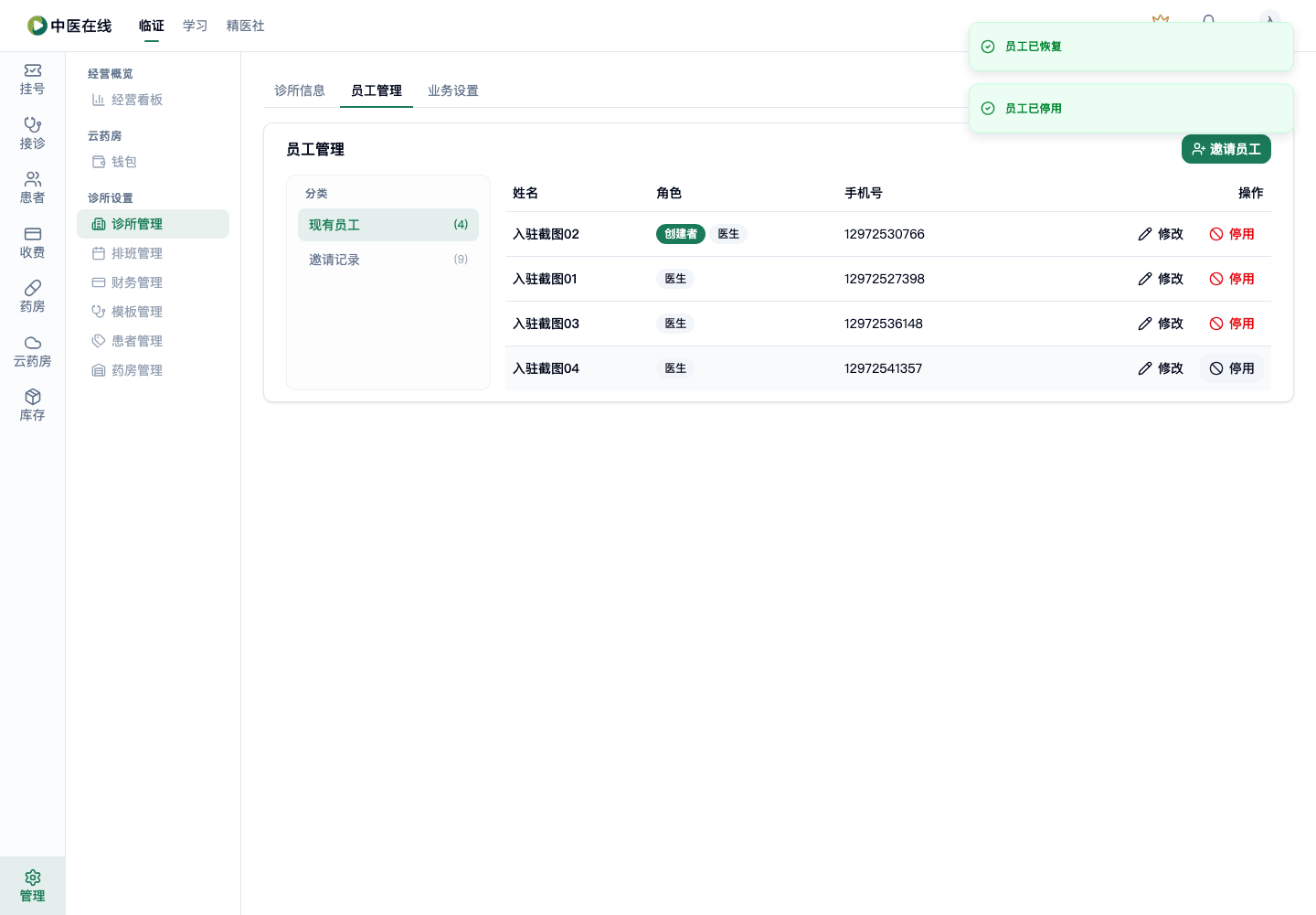
Task: Click the 邀请员工 button
Action: [1226, 149]
